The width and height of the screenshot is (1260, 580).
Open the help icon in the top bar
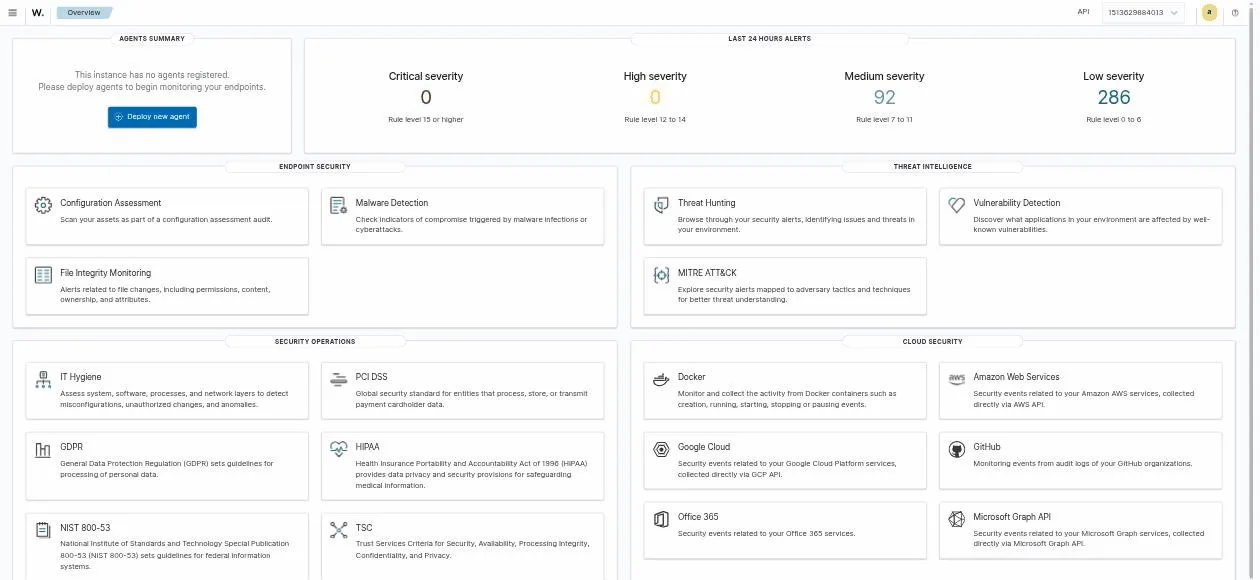pos(1236,12)
